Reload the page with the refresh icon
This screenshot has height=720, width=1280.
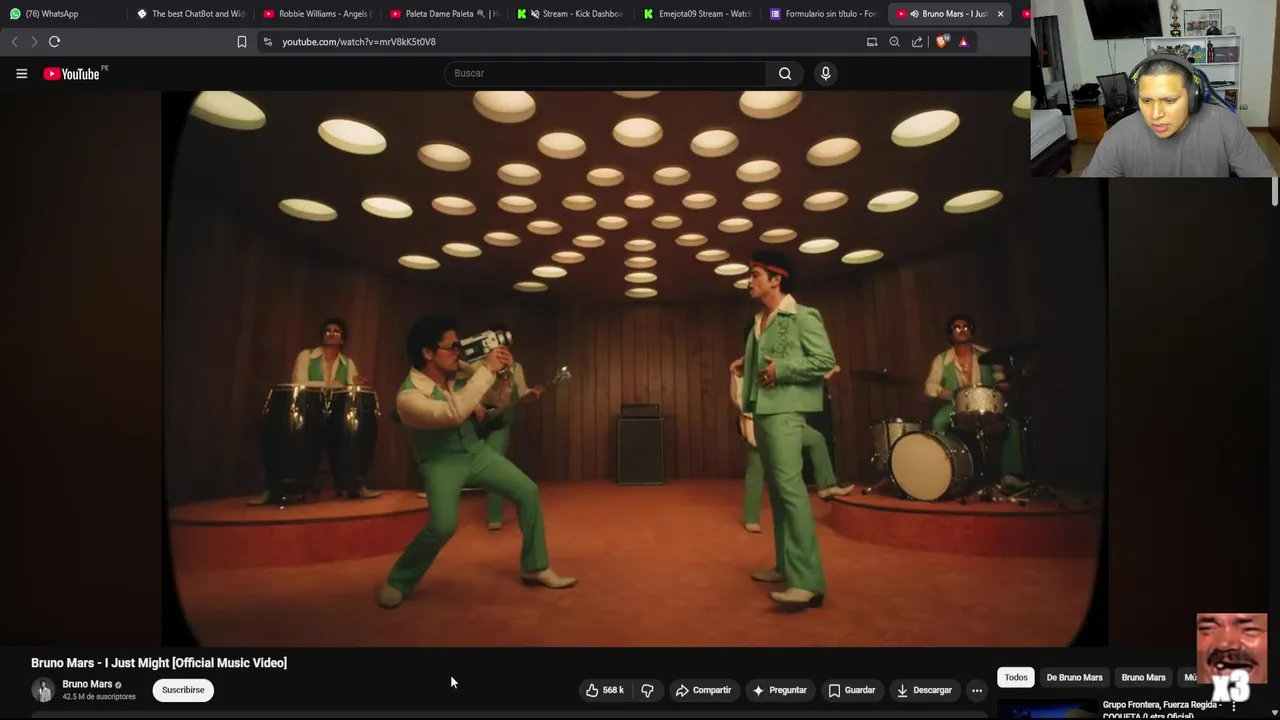click(x=54, y=42)
